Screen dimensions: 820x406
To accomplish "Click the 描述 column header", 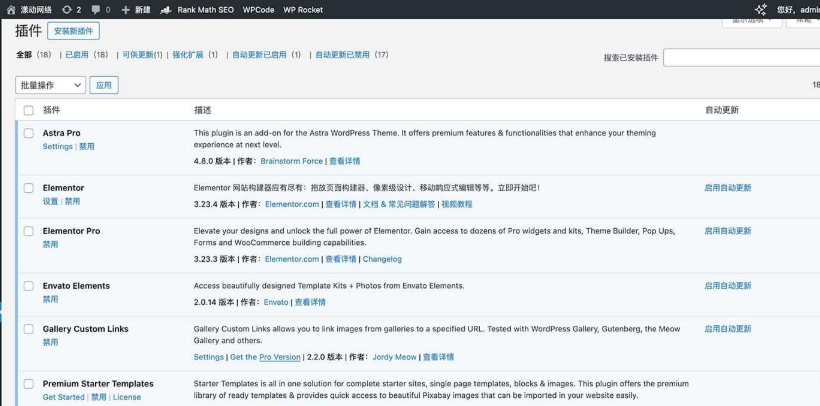I will tap(202, 110).
